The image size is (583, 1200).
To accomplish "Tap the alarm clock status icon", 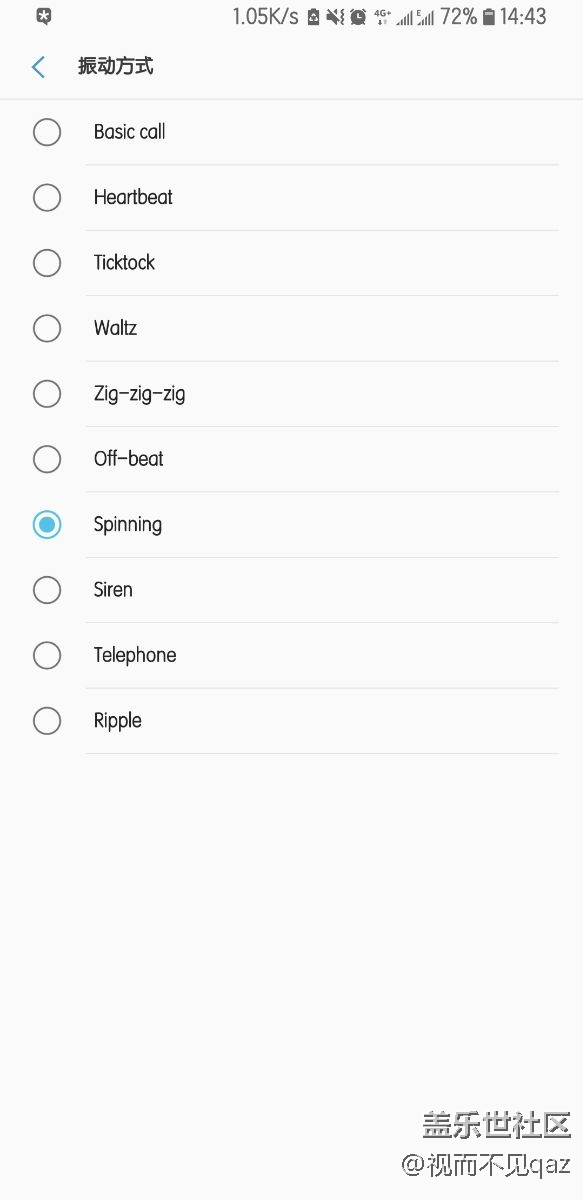I will coord(358,17).
